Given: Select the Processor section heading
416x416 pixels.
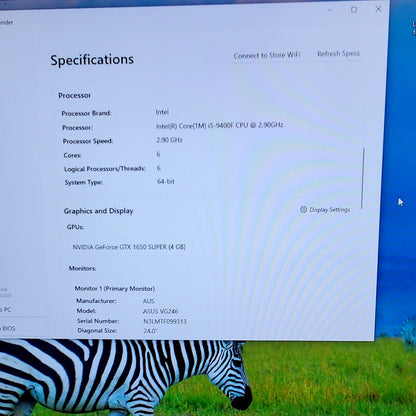Looking at the screenshot, I should click(x=75, y=95).
